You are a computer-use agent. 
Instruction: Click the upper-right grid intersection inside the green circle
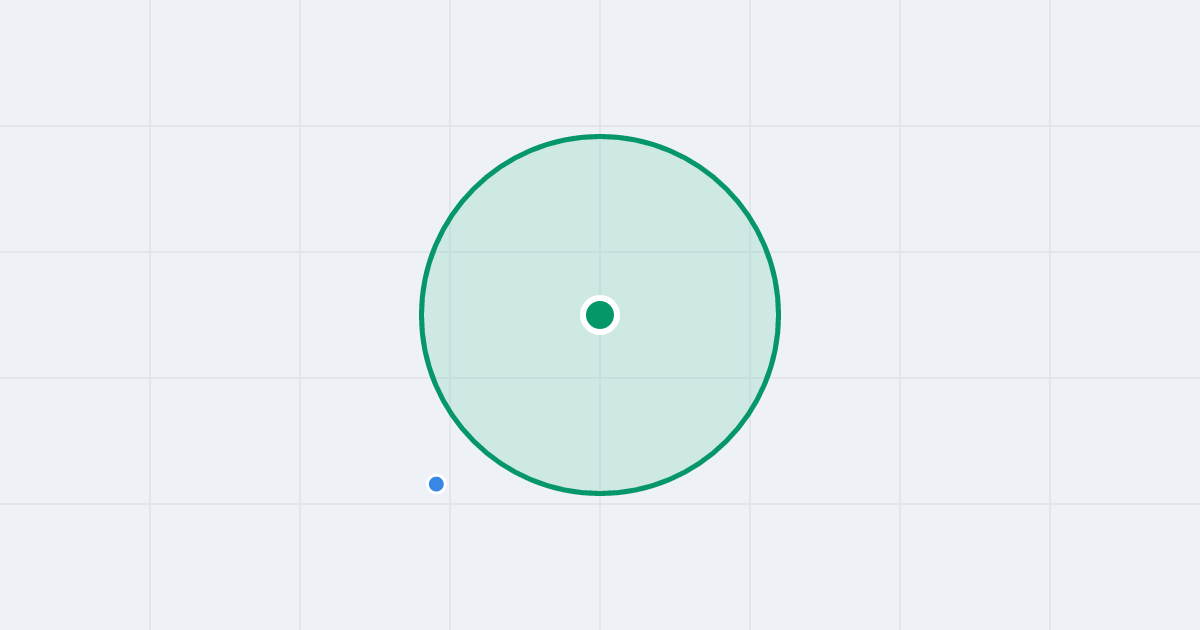click(750, 252)
